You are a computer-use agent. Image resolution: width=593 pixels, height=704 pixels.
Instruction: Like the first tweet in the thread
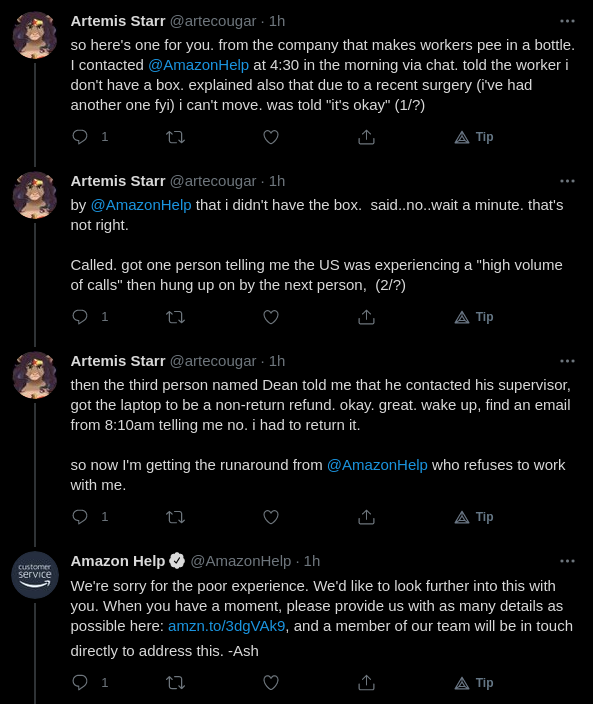pos(271,137)
